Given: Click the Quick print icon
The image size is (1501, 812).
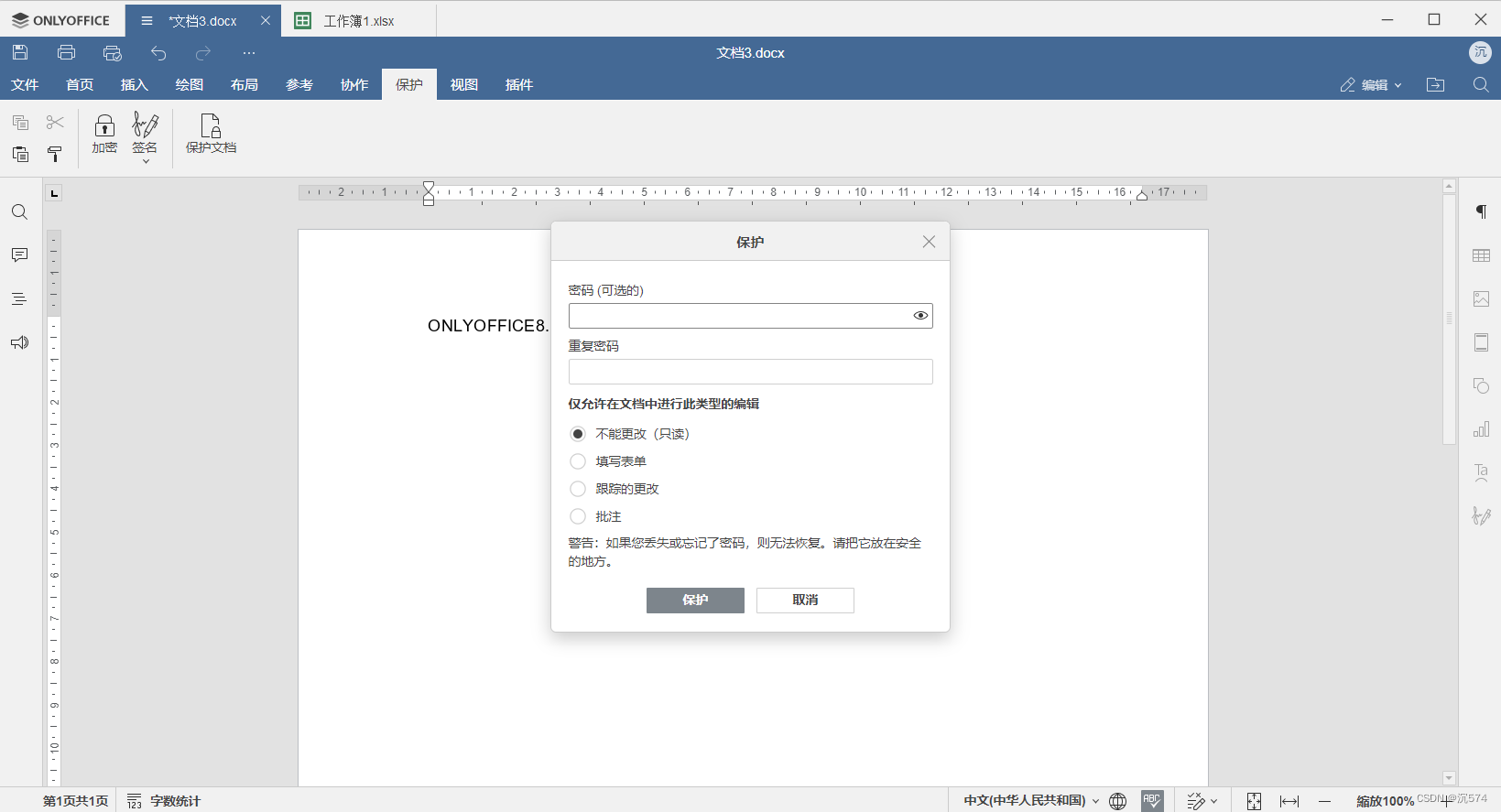Looking at the screenshot, I should click(112, 52).
